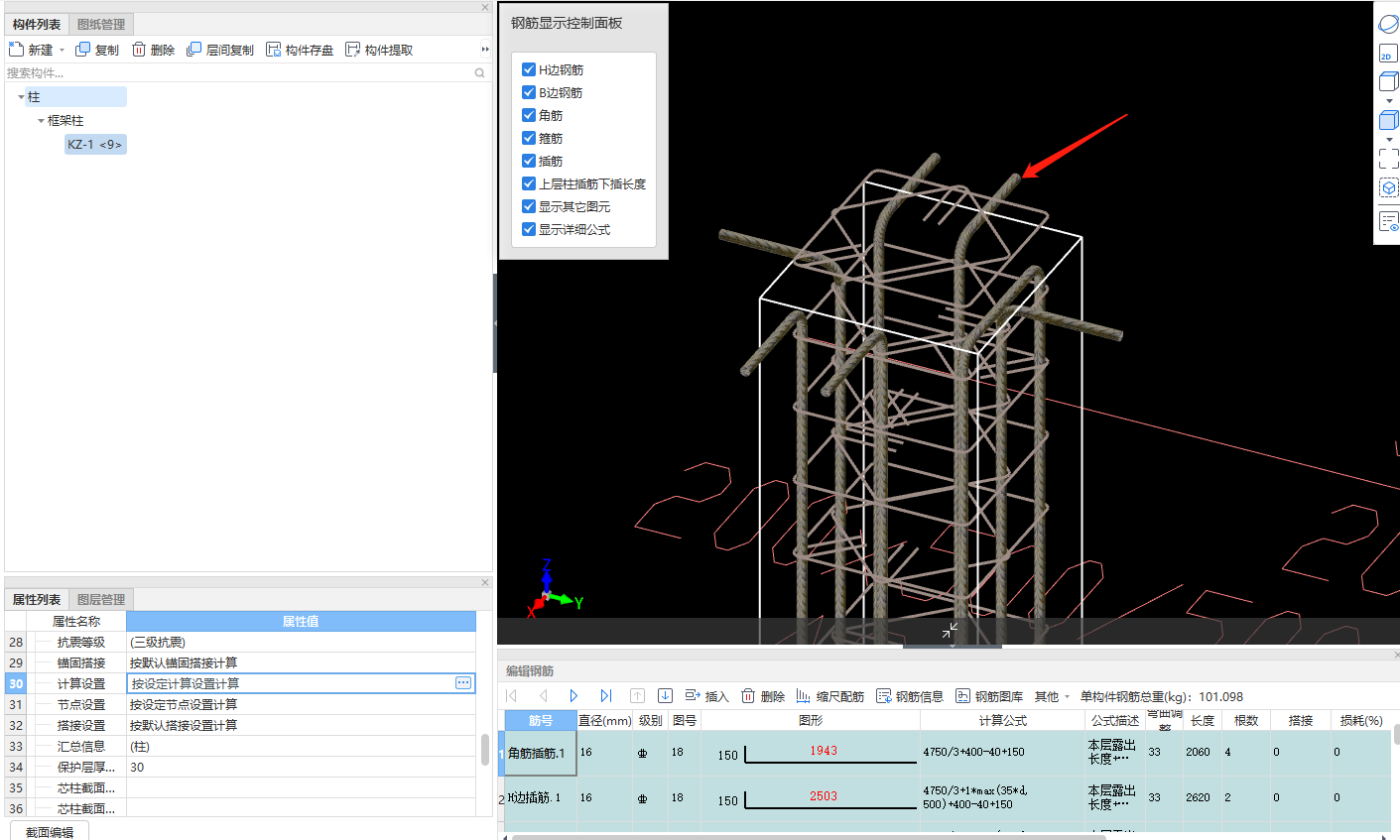Click the search magnifier icon in 搜索构件
The height and width of the screenshot is (840, 1400).
480,72
